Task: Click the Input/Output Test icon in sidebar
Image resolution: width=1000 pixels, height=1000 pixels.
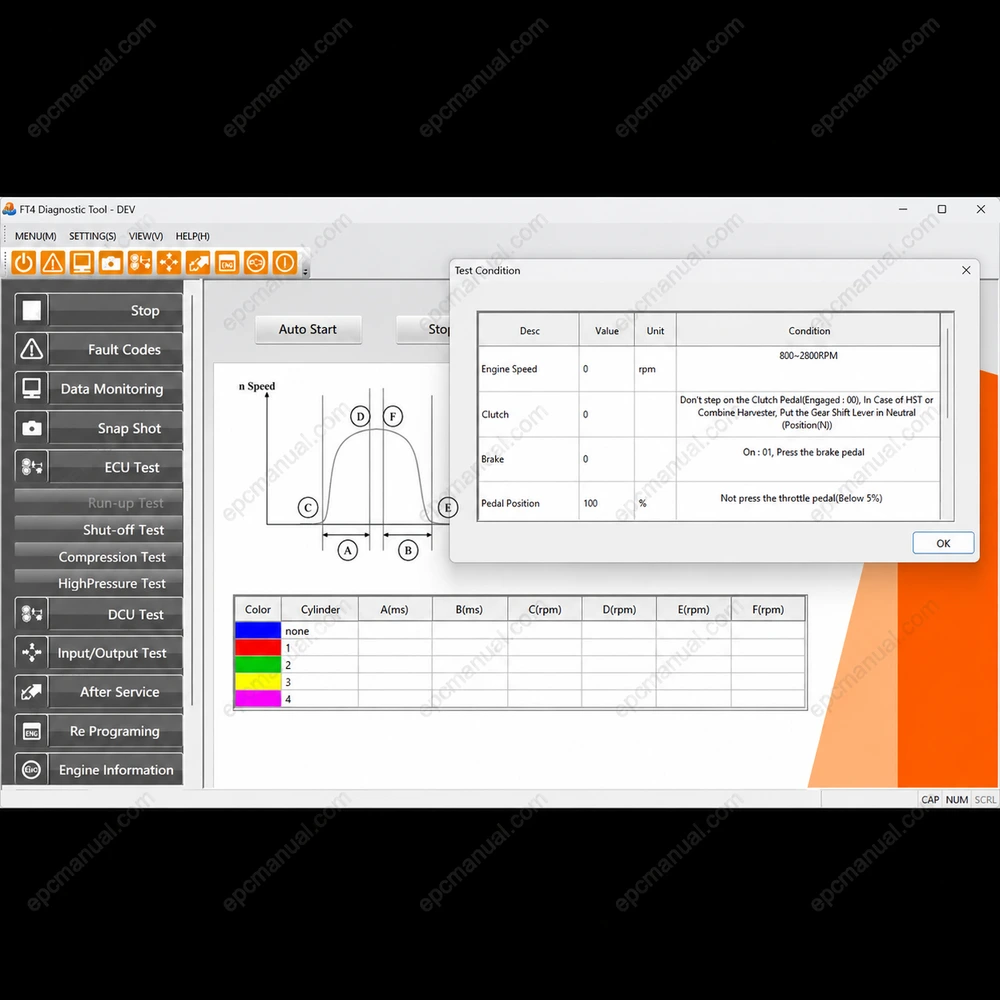Action: [x=31, y=652]
